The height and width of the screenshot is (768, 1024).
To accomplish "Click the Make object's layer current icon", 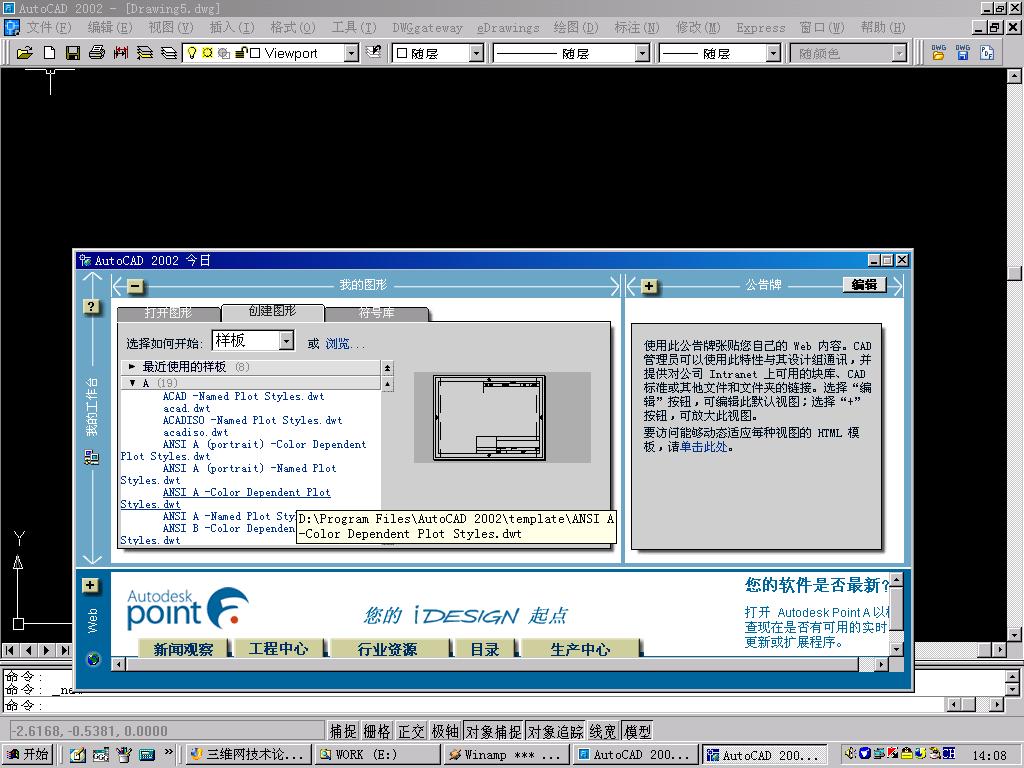I will [144, 53].
